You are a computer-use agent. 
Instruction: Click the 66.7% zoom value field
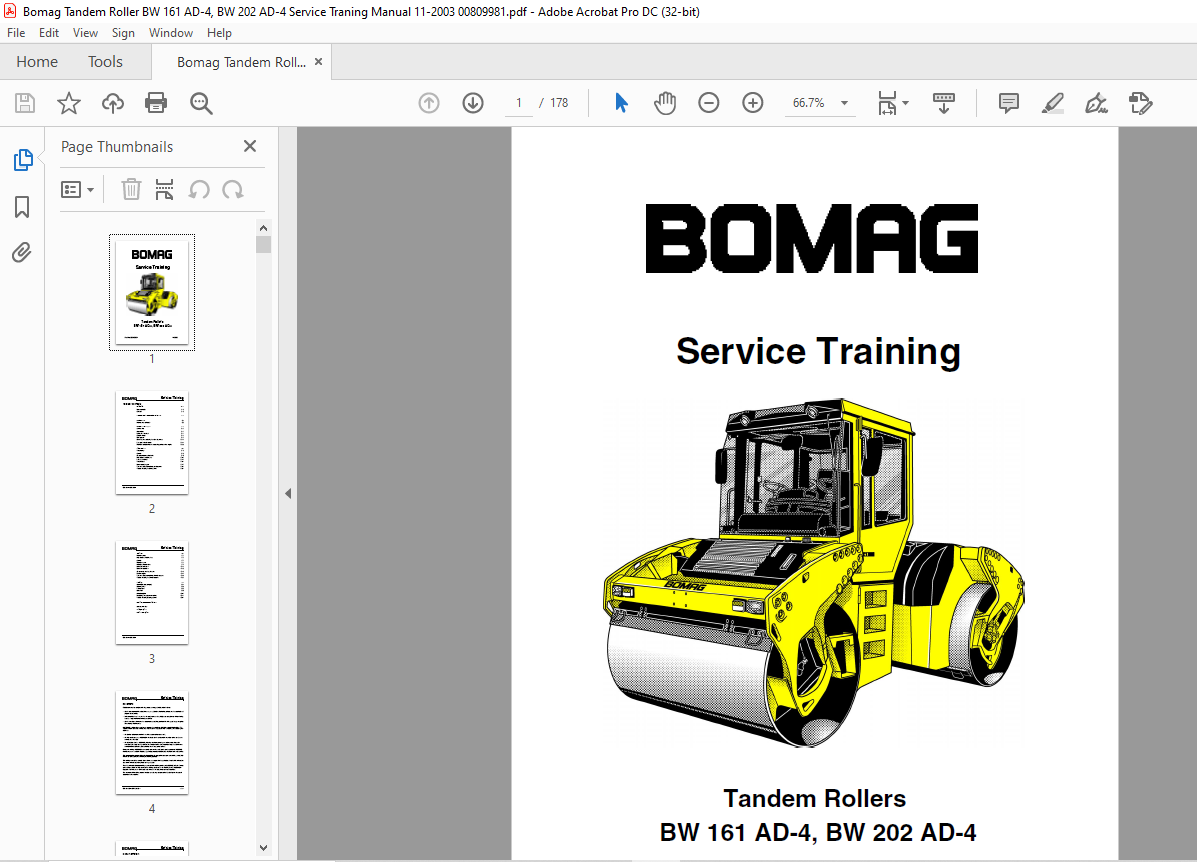coord(808,103)
